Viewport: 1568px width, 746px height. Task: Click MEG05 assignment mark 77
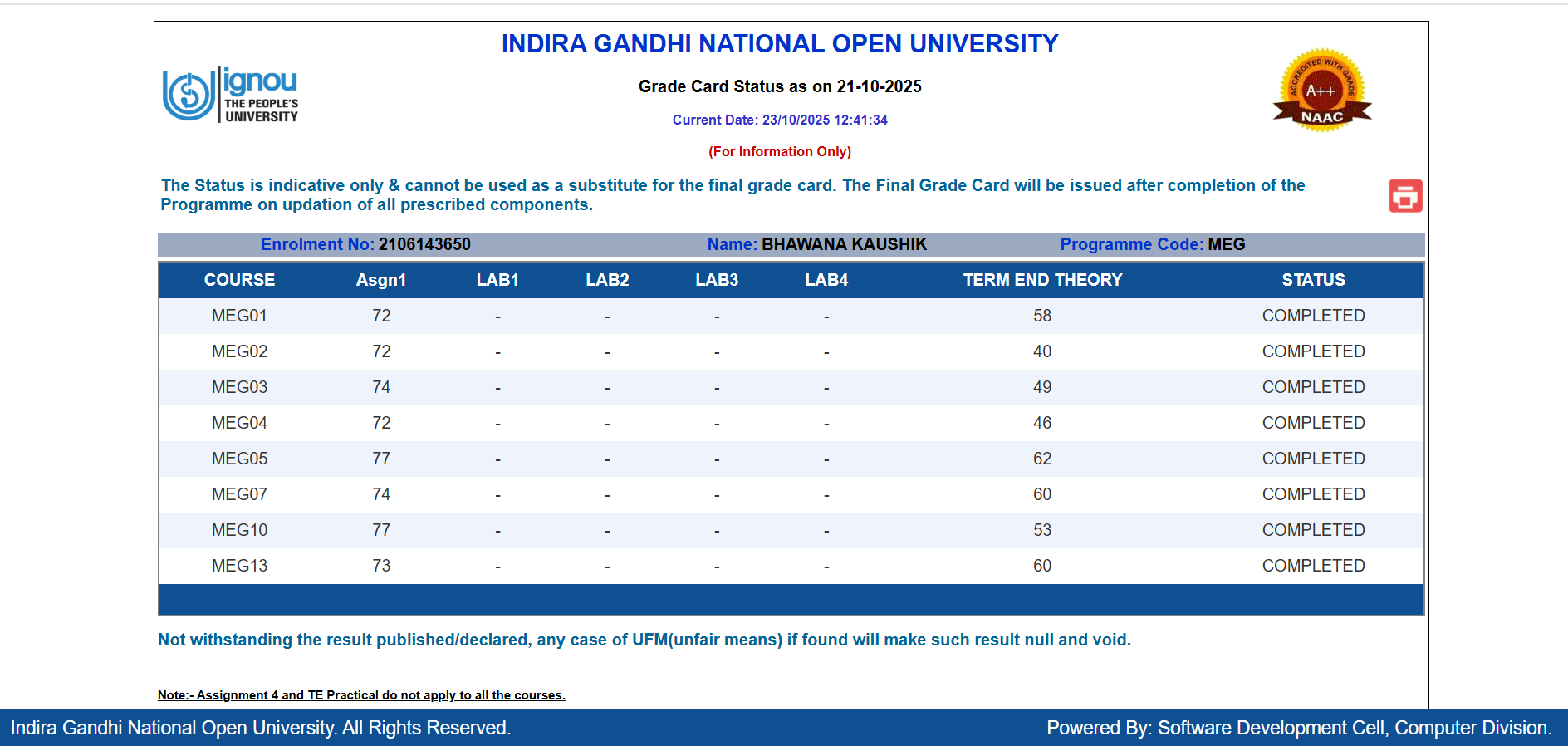click(x=381, y=459)
